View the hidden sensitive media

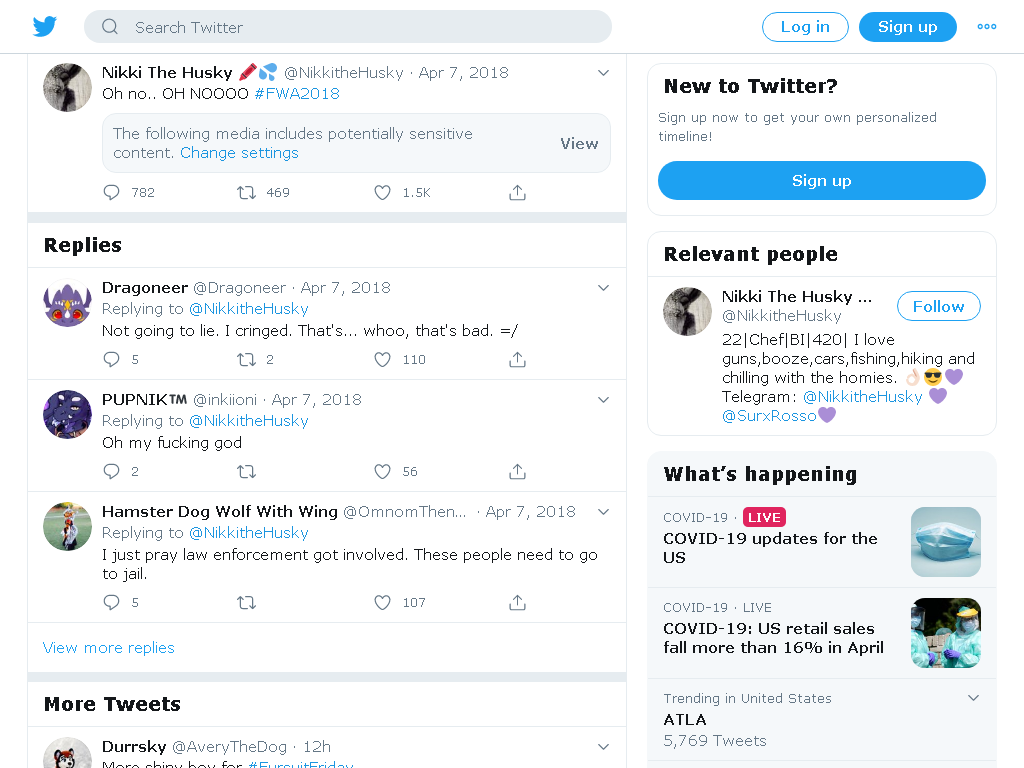click(579, 144)
